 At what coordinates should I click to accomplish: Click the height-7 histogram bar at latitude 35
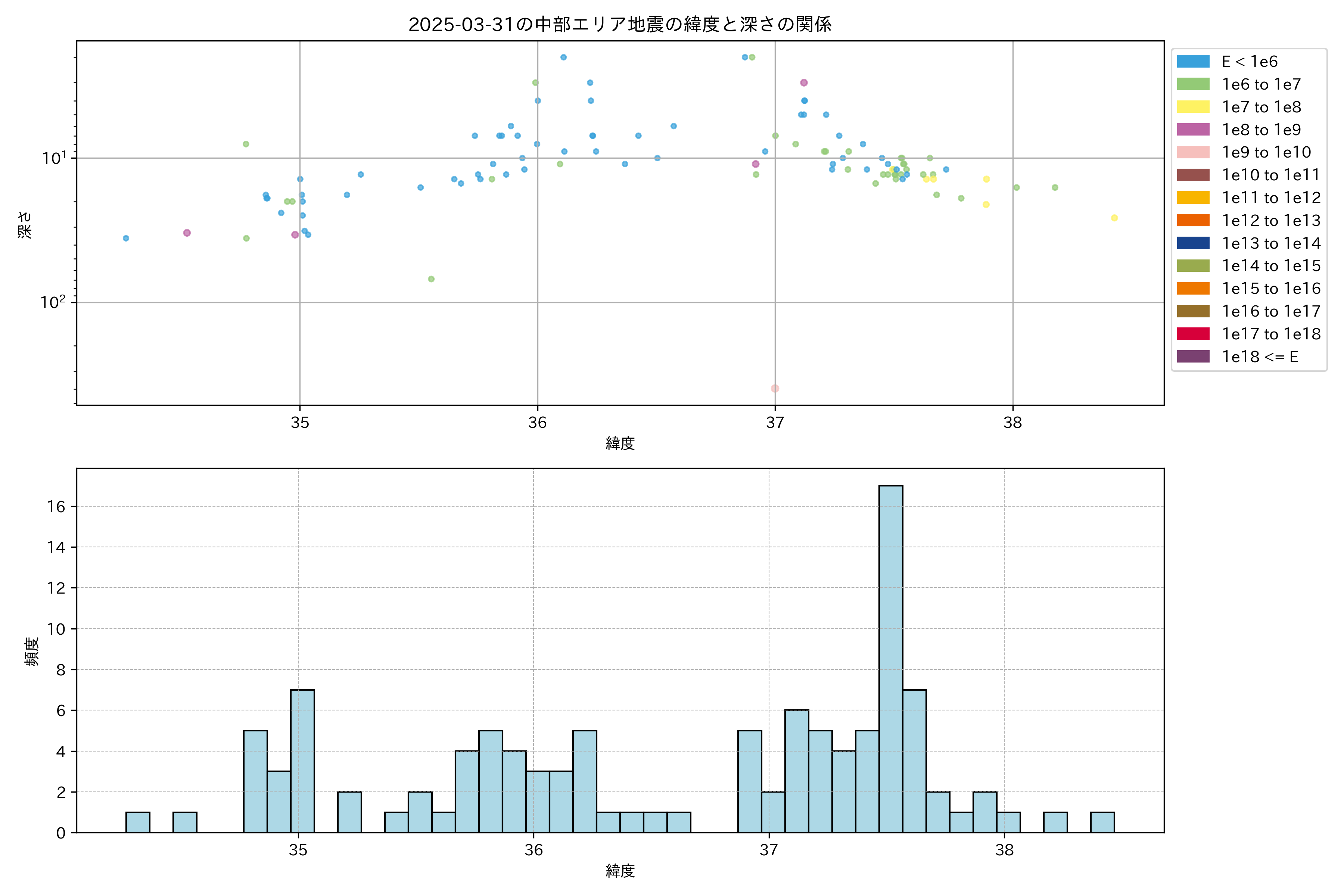point(302,761)
